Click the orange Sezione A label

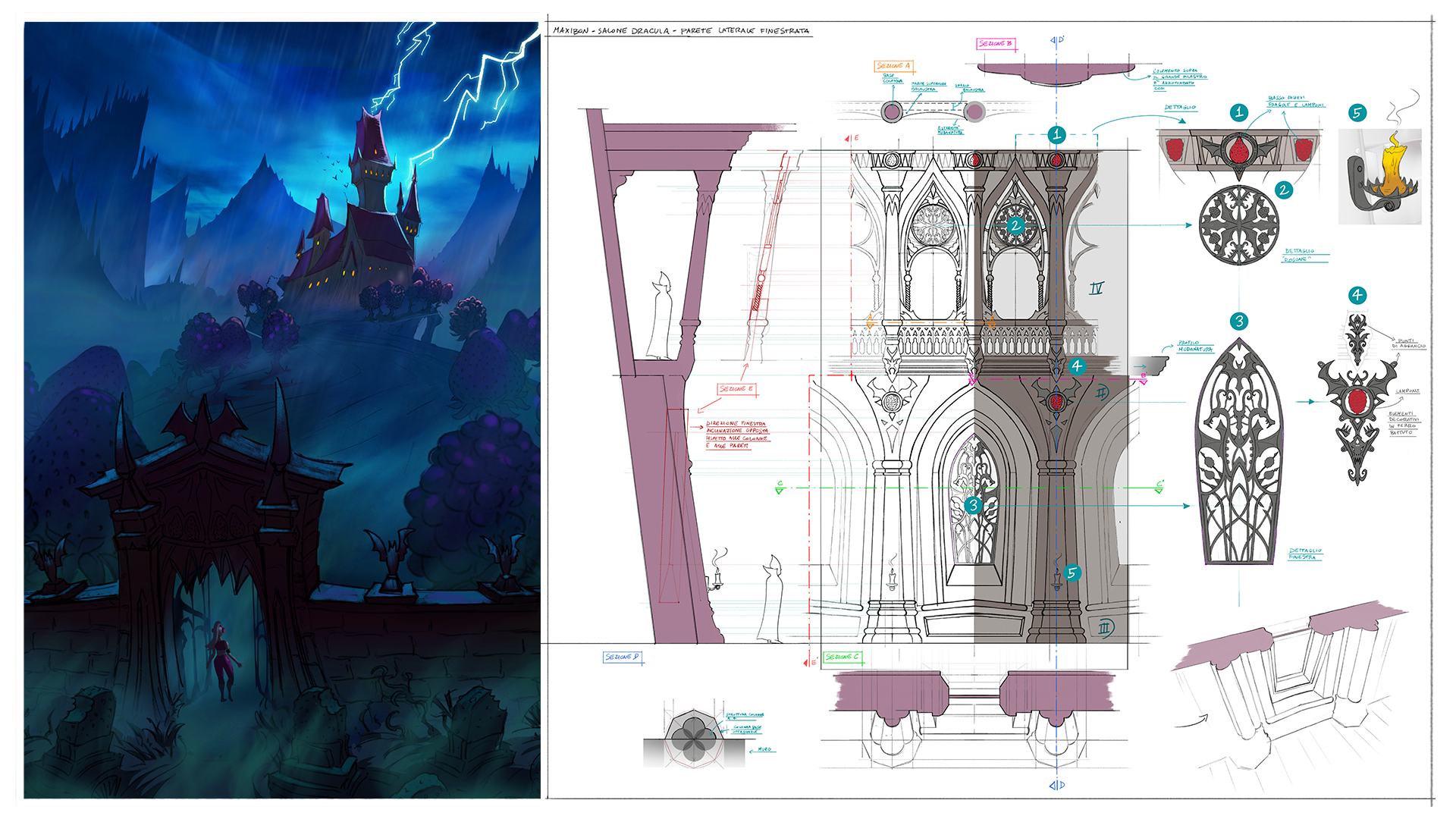pos(893,66)
